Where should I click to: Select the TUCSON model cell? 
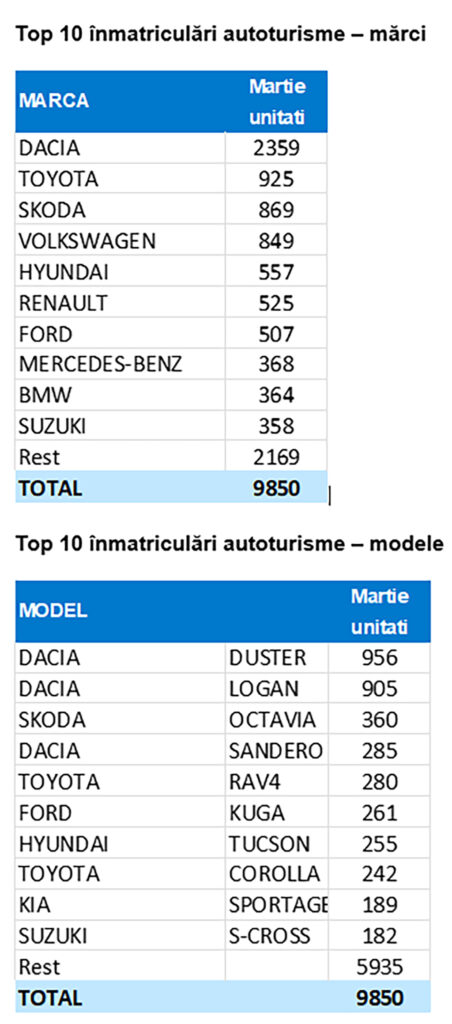[277, 844]
